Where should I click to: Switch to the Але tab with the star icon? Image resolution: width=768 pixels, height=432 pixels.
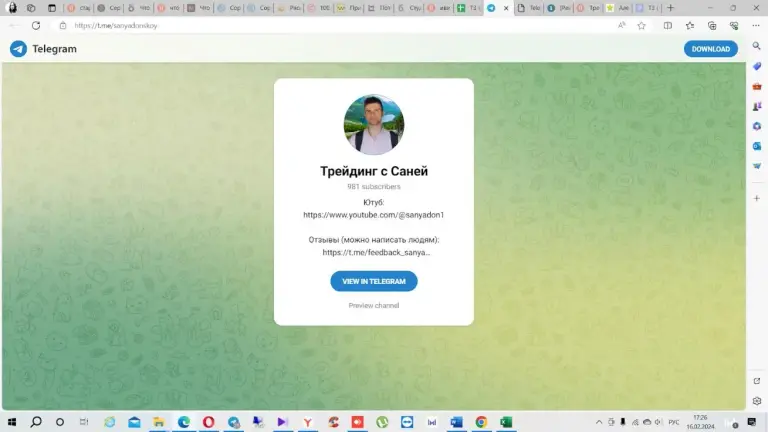tap(618, 8)
